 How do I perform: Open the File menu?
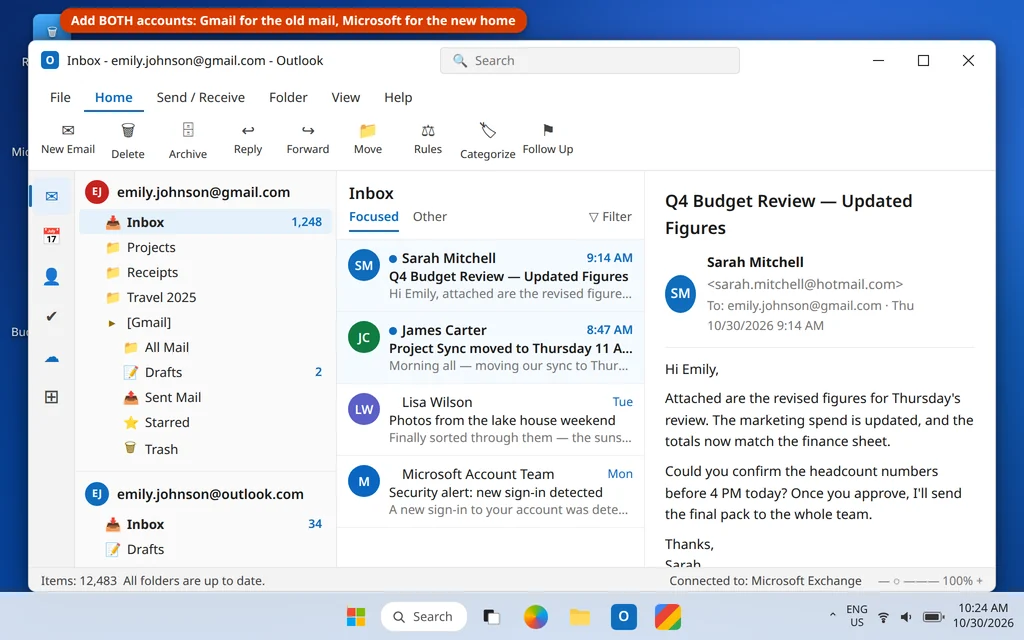pos(60,97)
